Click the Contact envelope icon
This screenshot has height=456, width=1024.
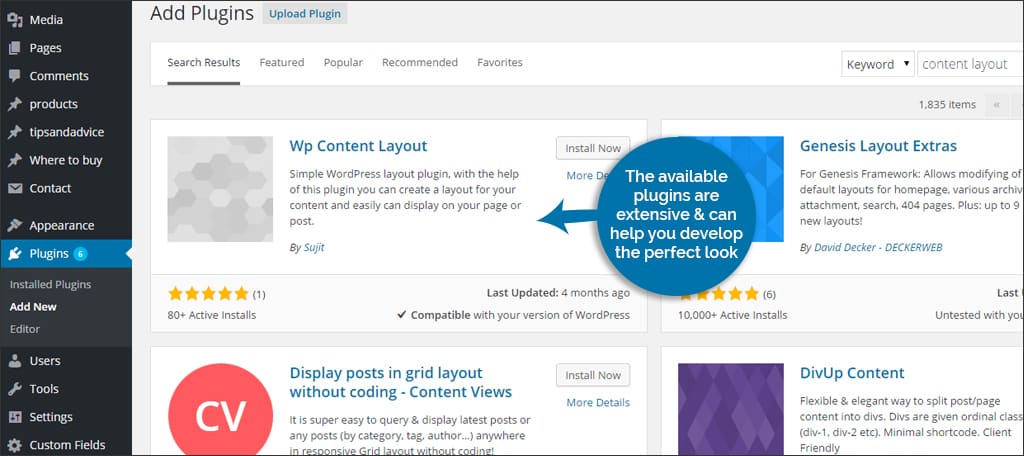pyautogui.click(x=14, y=188)
